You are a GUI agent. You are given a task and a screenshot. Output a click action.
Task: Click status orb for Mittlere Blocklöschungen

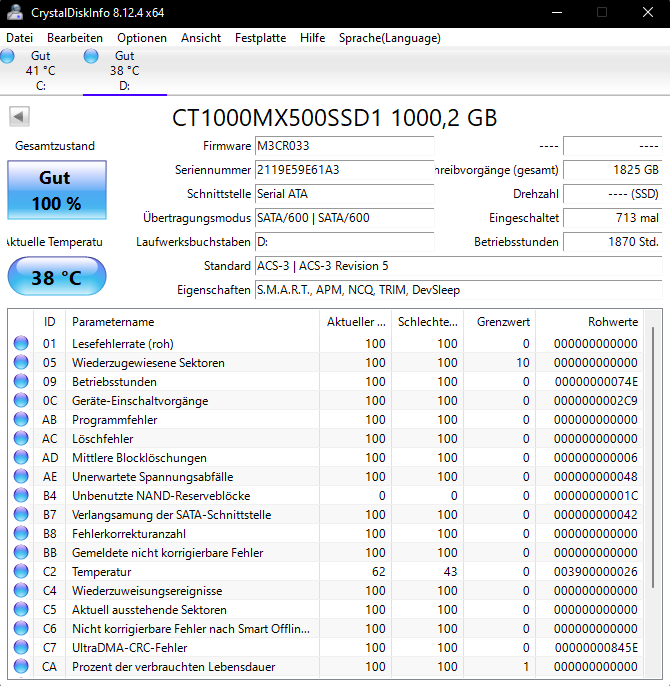click(21, 458)
